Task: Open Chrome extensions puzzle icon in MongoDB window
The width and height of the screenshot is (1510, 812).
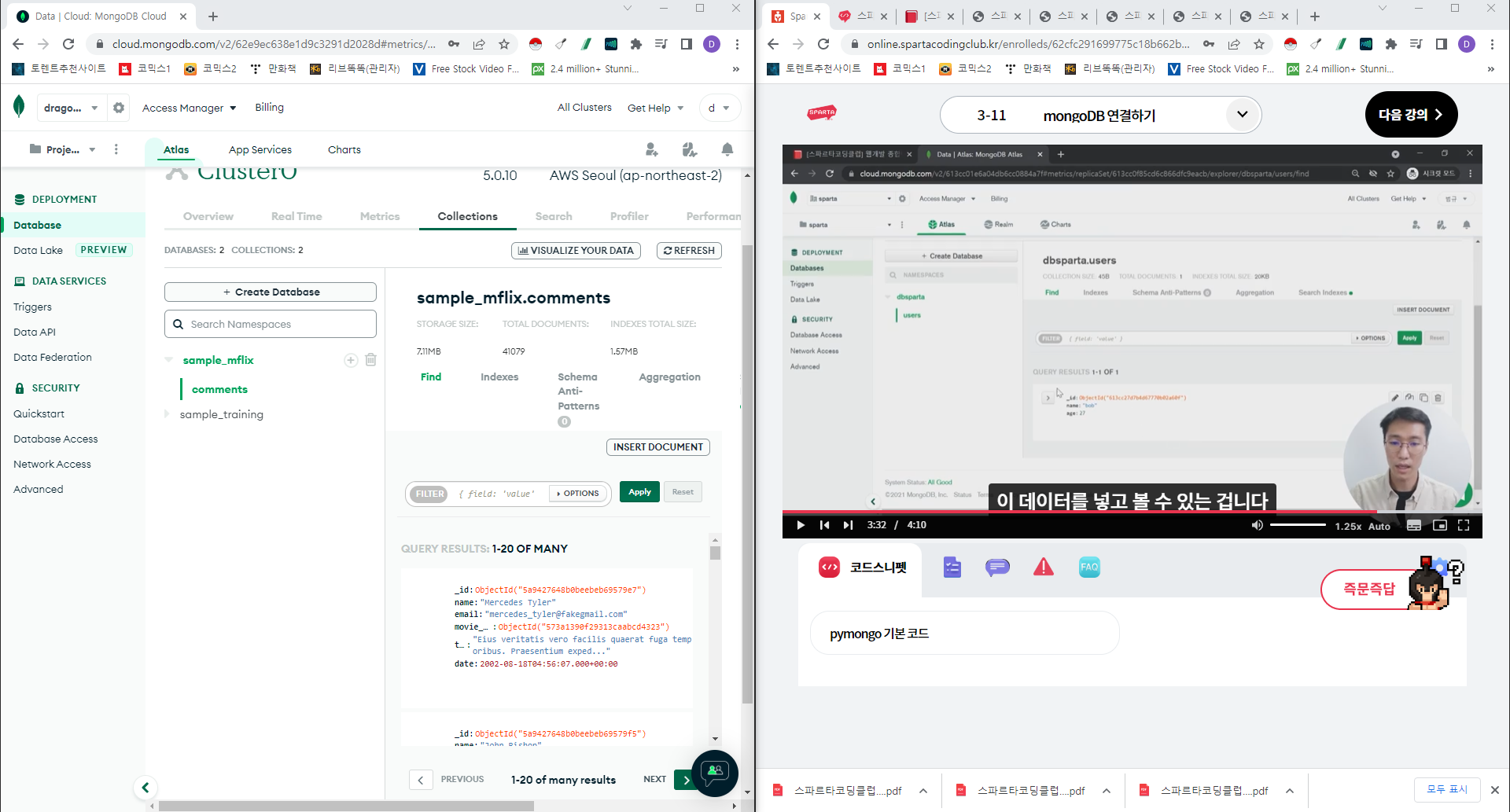Action: (x=636, y=44)
